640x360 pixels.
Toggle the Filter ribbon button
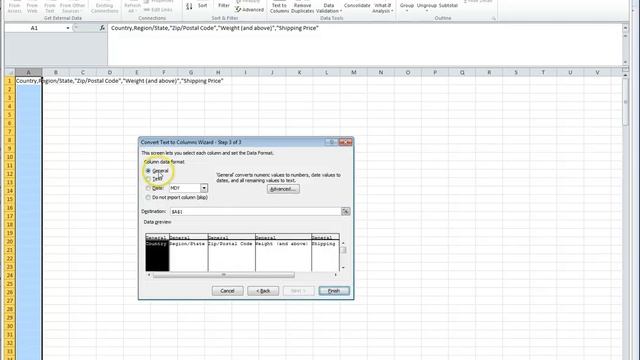click(x=224, y=5)
